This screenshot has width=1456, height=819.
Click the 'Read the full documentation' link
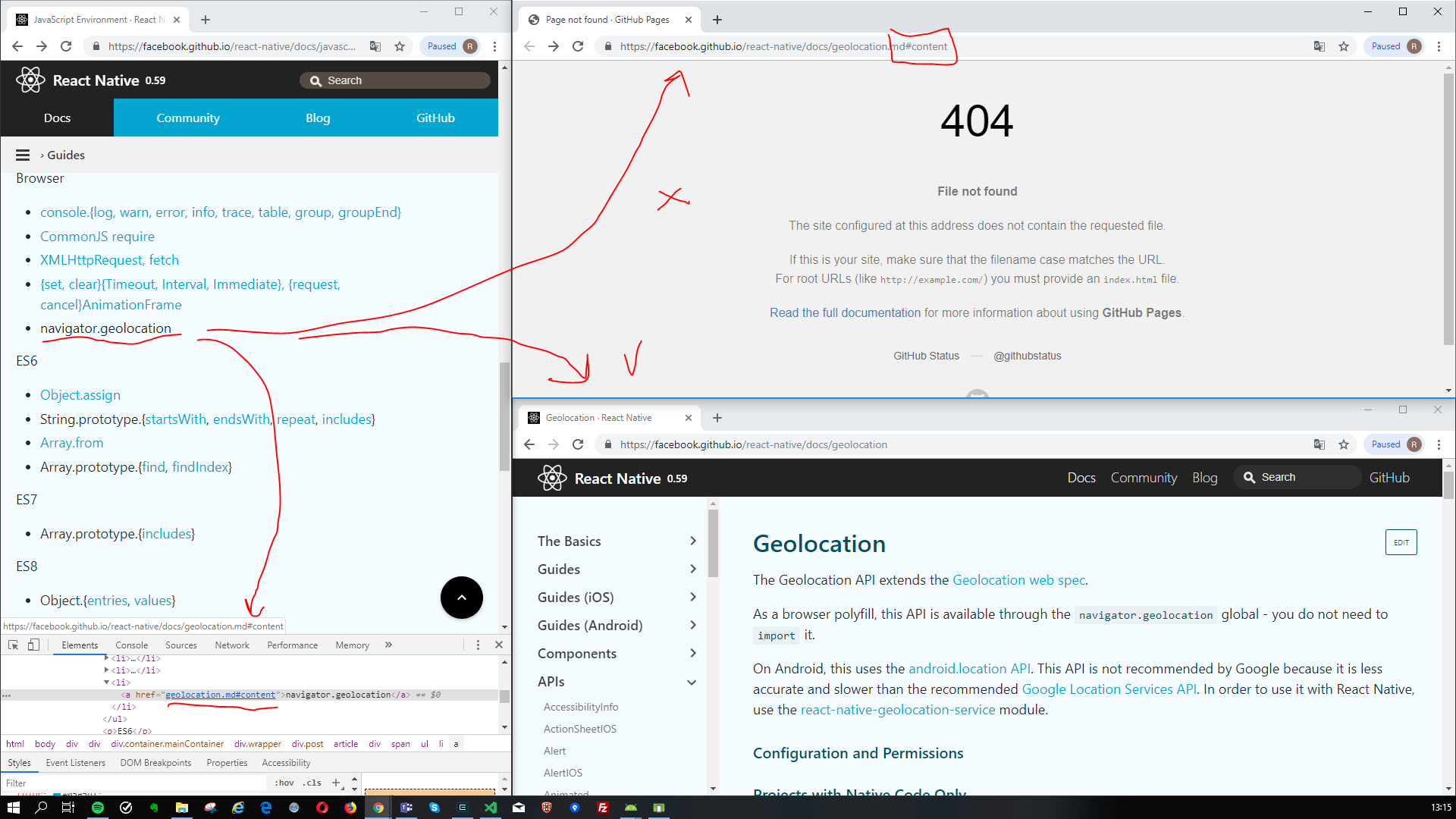(844, 312)
